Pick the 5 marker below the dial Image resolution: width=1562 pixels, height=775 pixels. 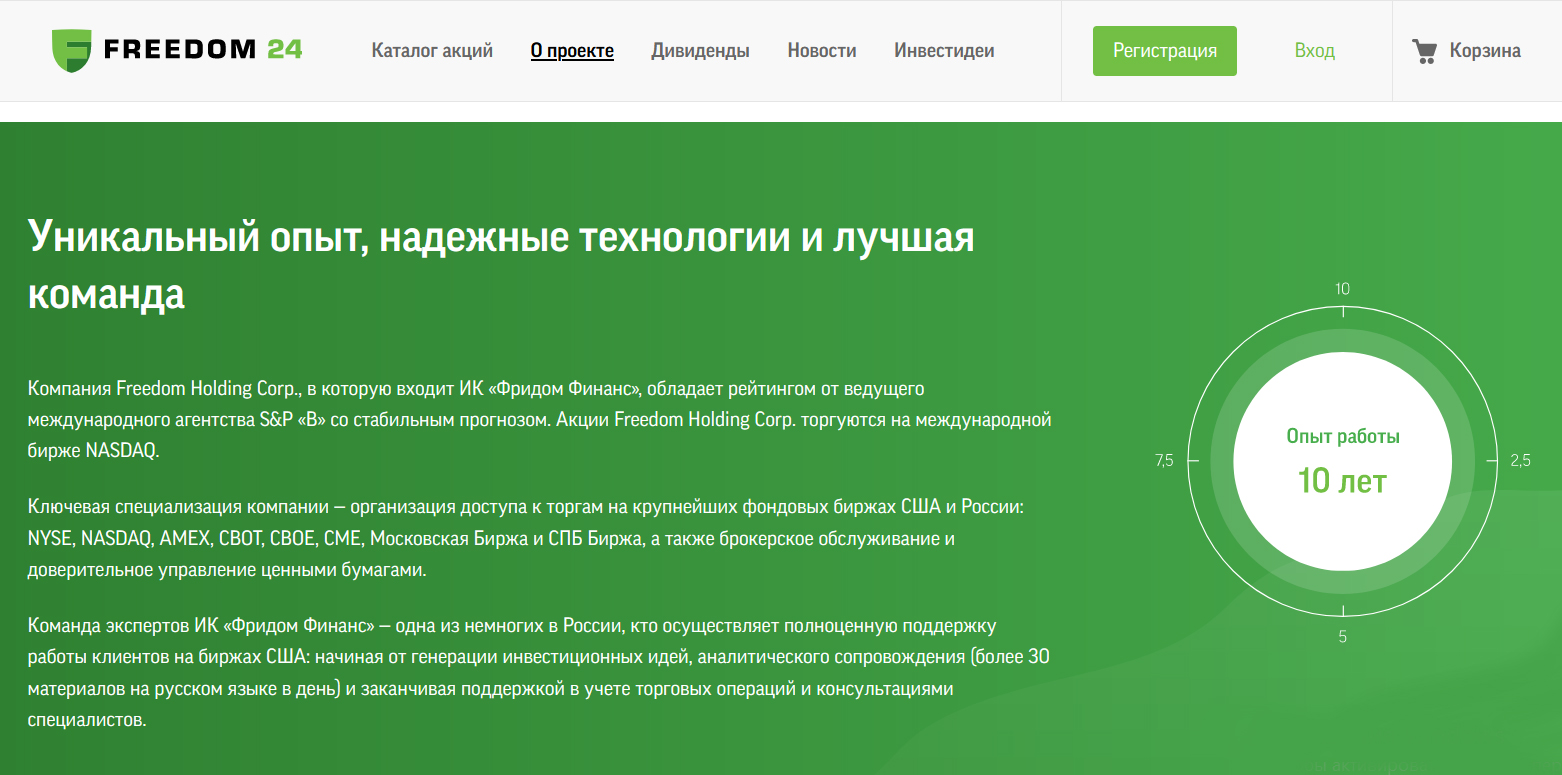[1342, 637]
